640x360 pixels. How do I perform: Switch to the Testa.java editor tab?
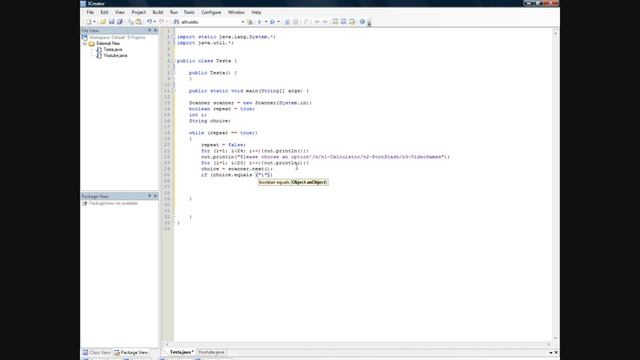181,352
